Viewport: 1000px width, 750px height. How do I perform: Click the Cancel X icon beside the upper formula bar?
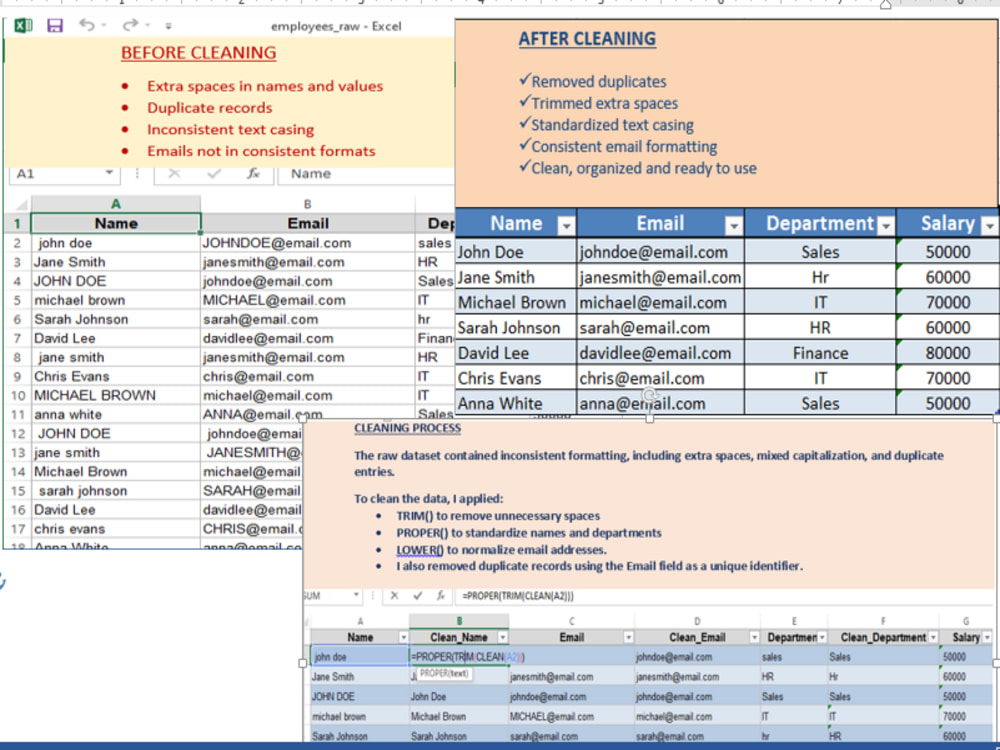point(174,173)
